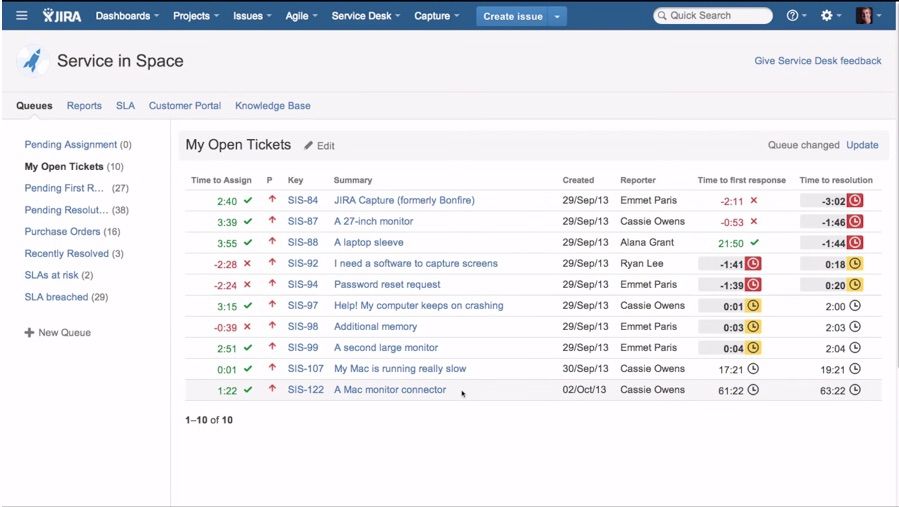This screenshot has width=899, height=507.
Task: Open issue key SIS-84
Action: [x=303, y=200]
